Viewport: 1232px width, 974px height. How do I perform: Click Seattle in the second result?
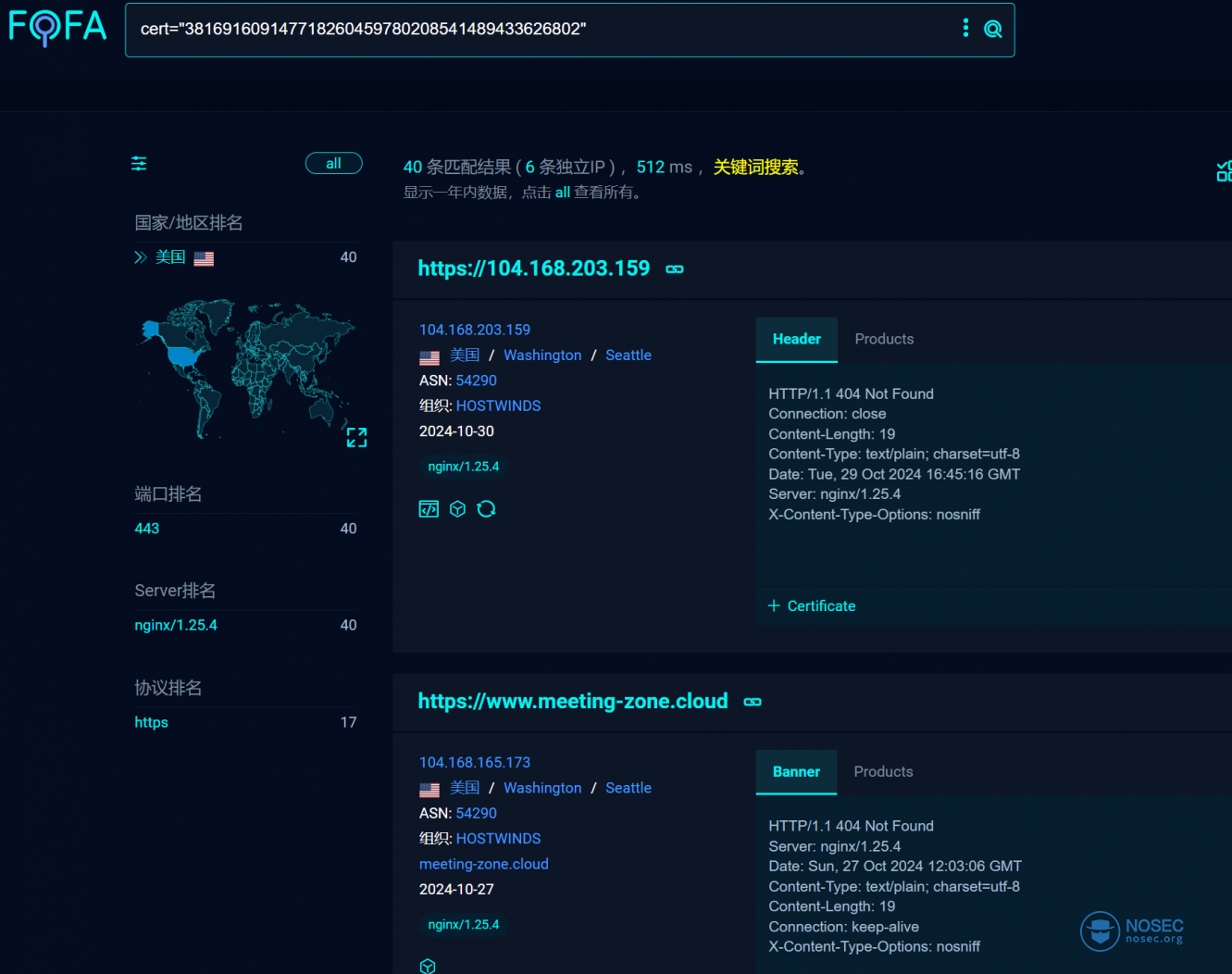[628, 789]
